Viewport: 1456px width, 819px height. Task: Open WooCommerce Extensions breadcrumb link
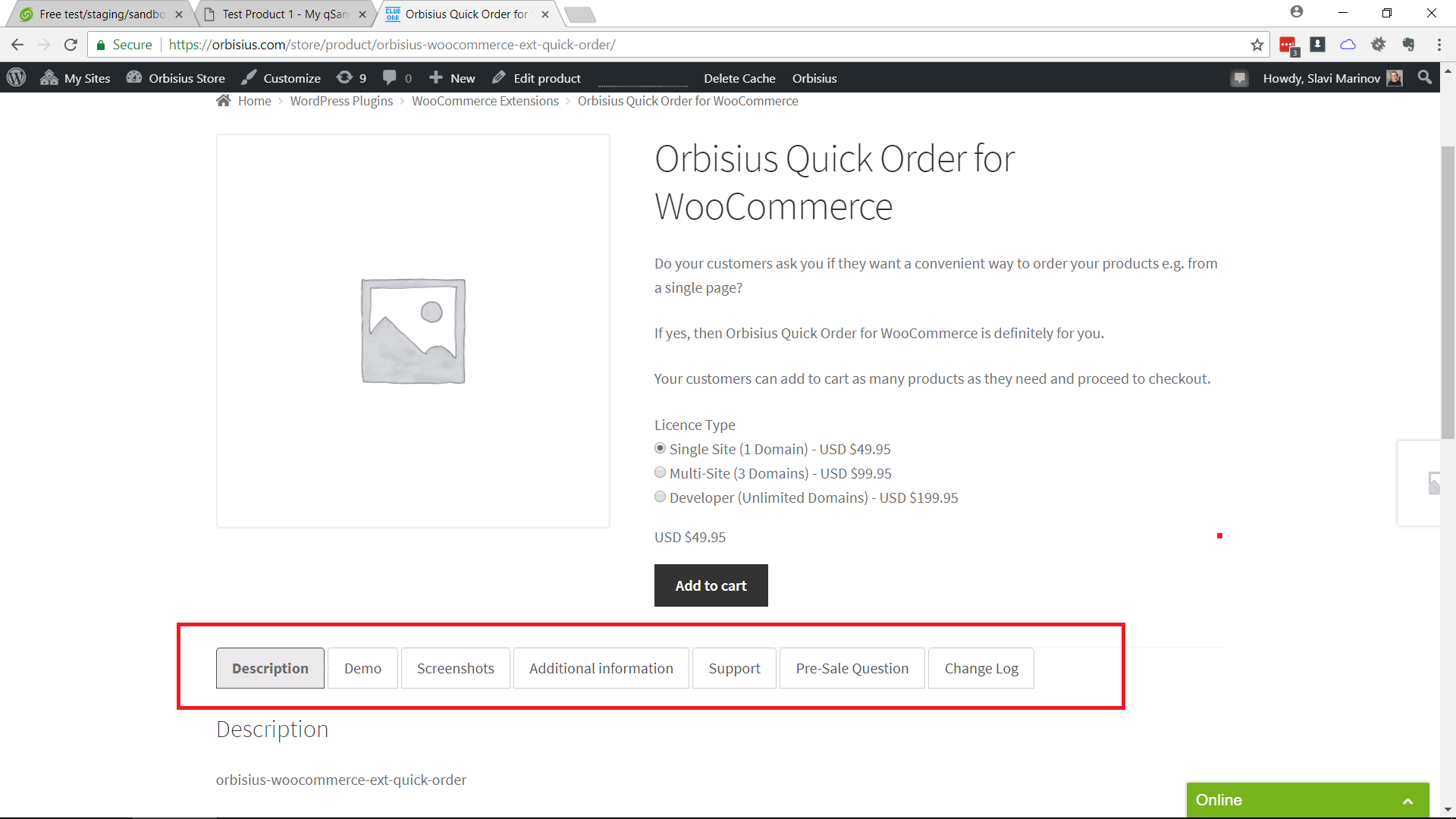485,101
